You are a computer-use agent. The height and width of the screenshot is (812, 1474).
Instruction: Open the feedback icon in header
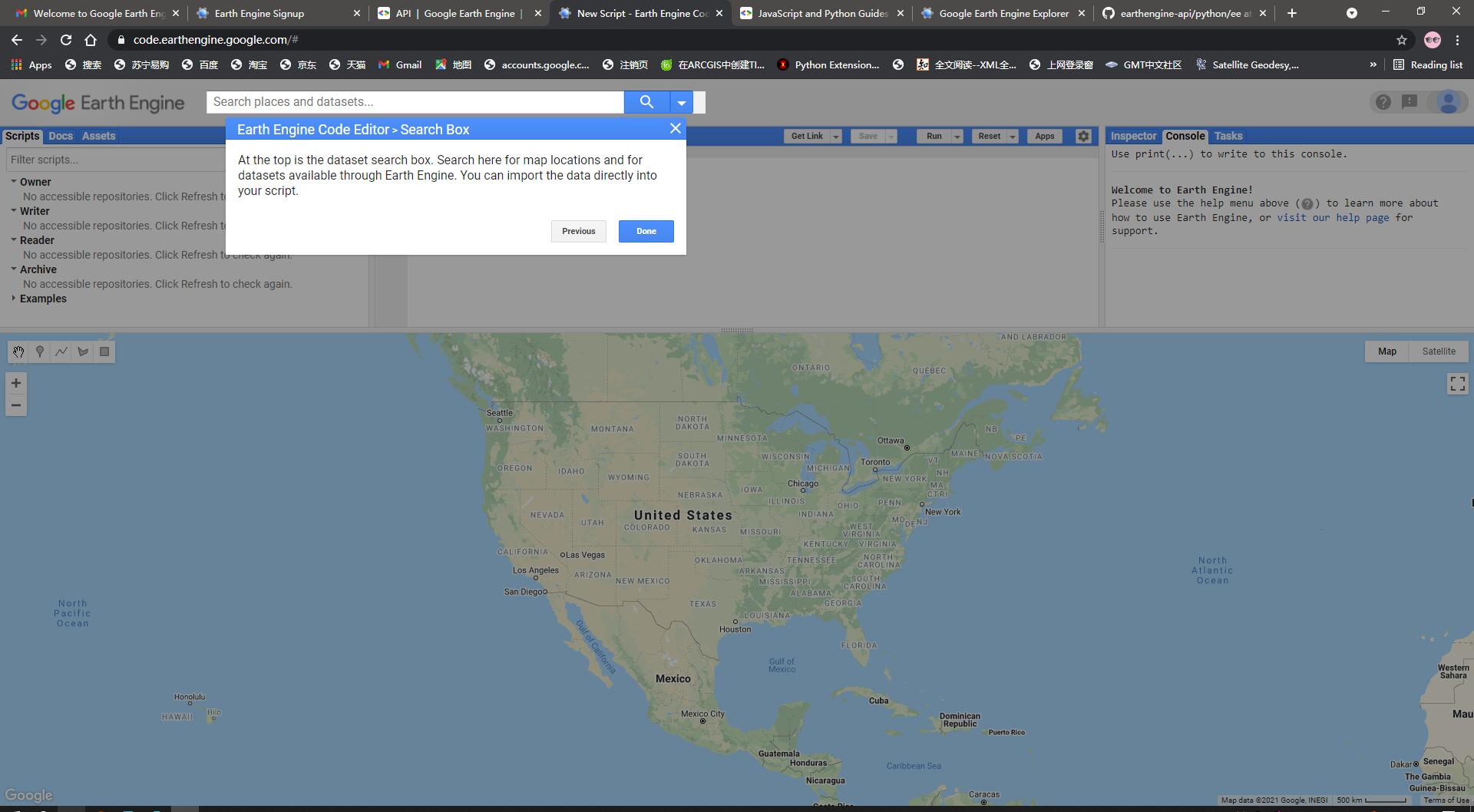click(x=1410, y=101)
